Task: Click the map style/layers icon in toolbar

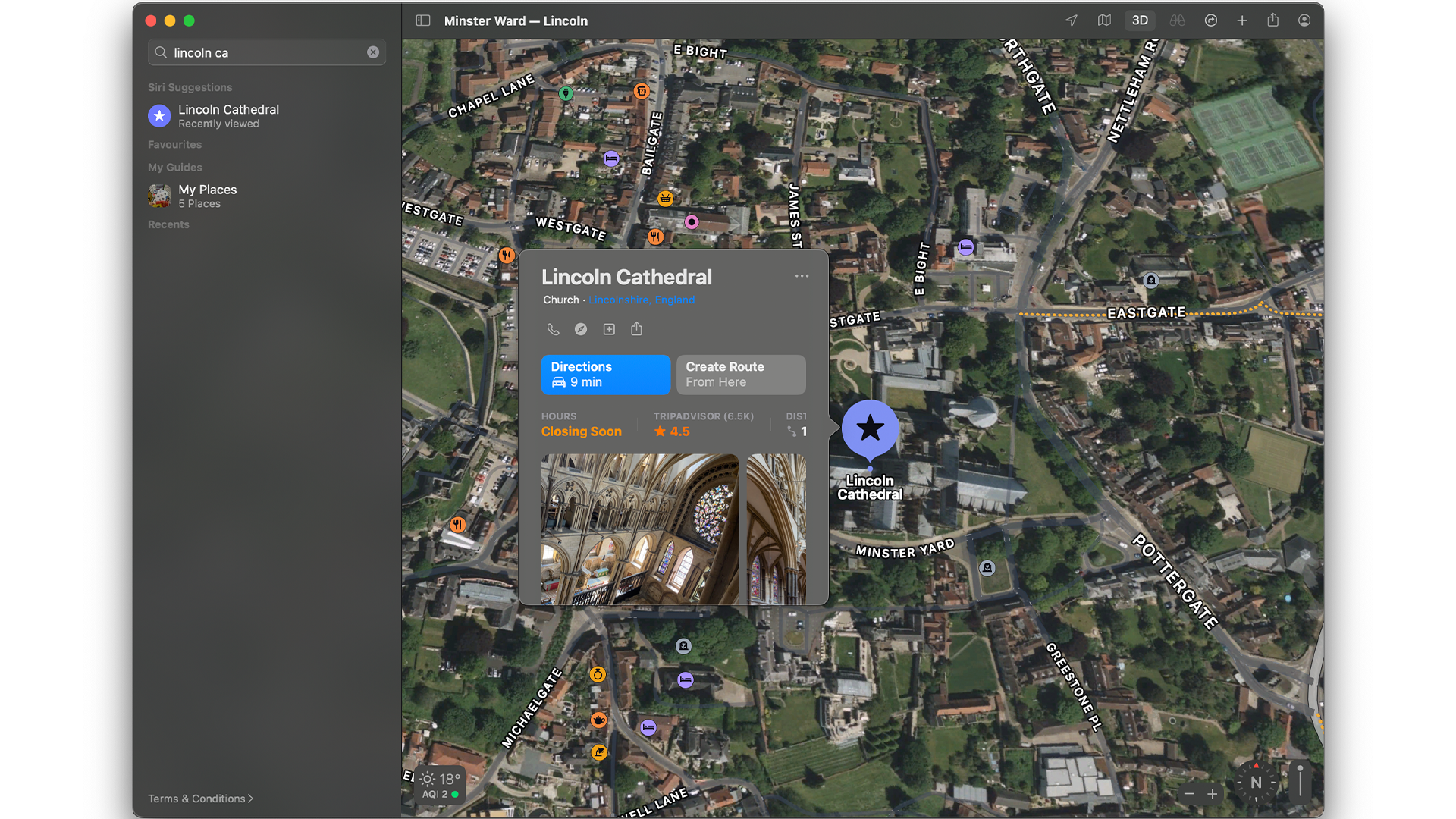Action: [1103, 20]
